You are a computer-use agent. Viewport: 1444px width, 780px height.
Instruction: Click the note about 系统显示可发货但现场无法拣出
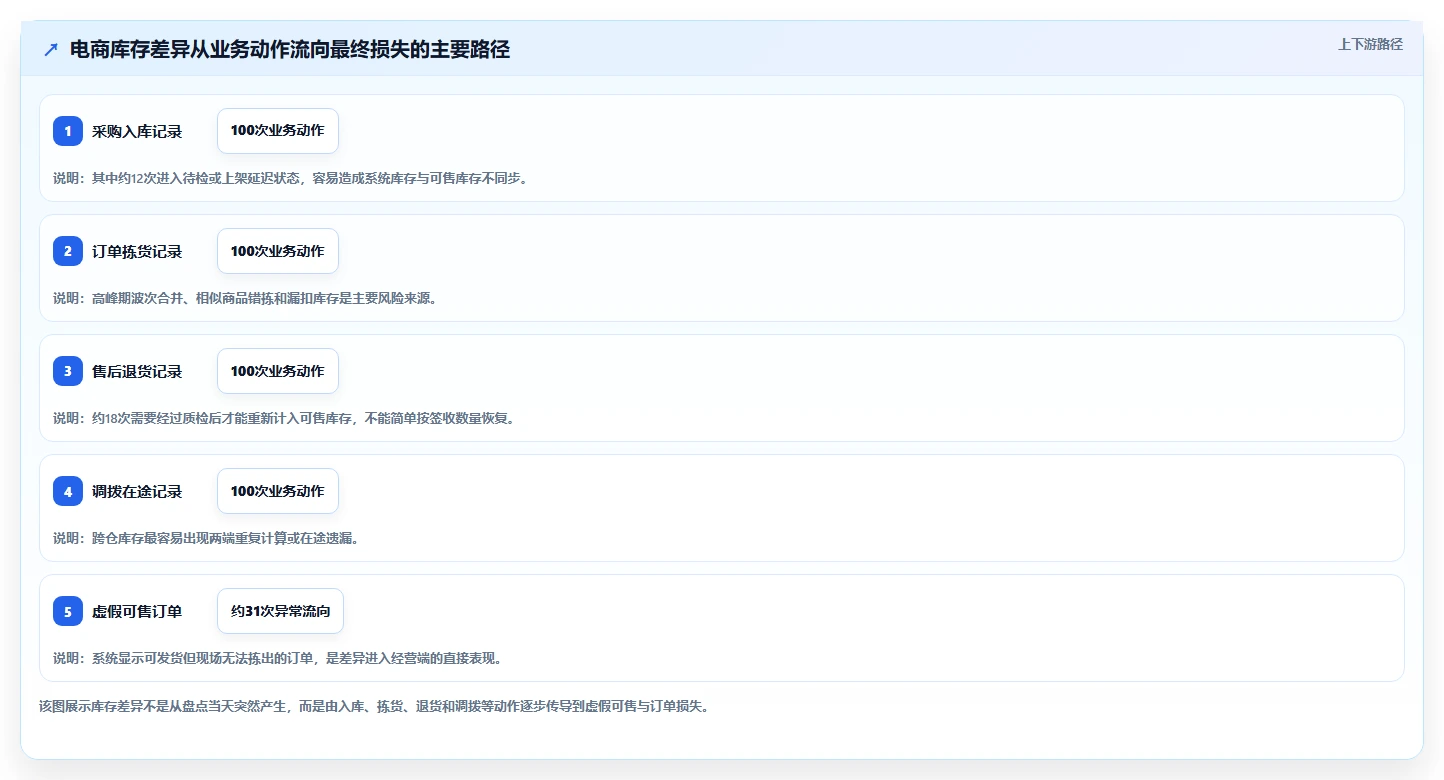pos(278,658)
